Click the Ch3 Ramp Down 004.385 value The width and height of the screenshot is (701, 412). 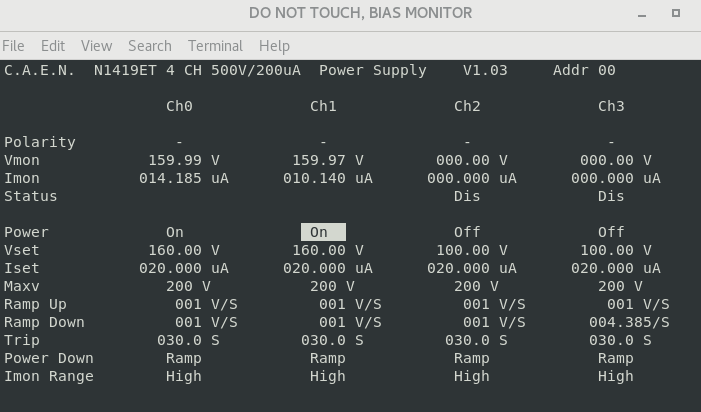click(629, 322)
